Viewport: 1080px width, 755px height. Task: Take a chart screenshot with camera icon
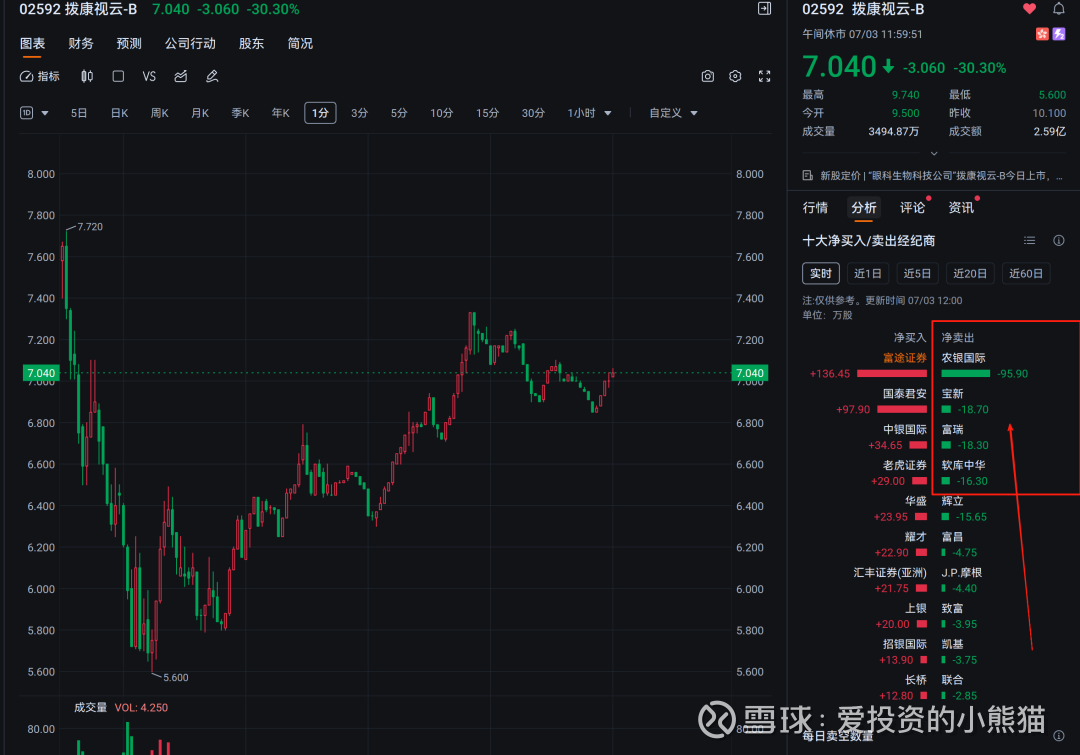[707, 76]
